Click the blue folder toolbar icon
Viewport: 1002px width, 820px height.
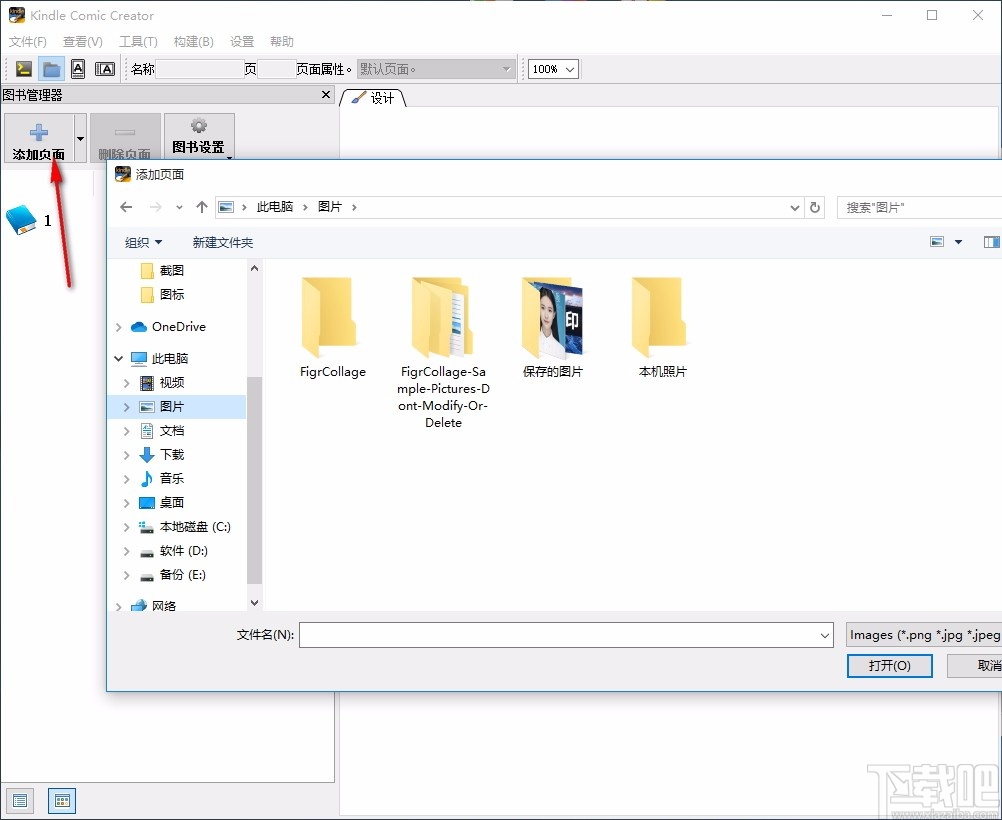coord(51,68)
